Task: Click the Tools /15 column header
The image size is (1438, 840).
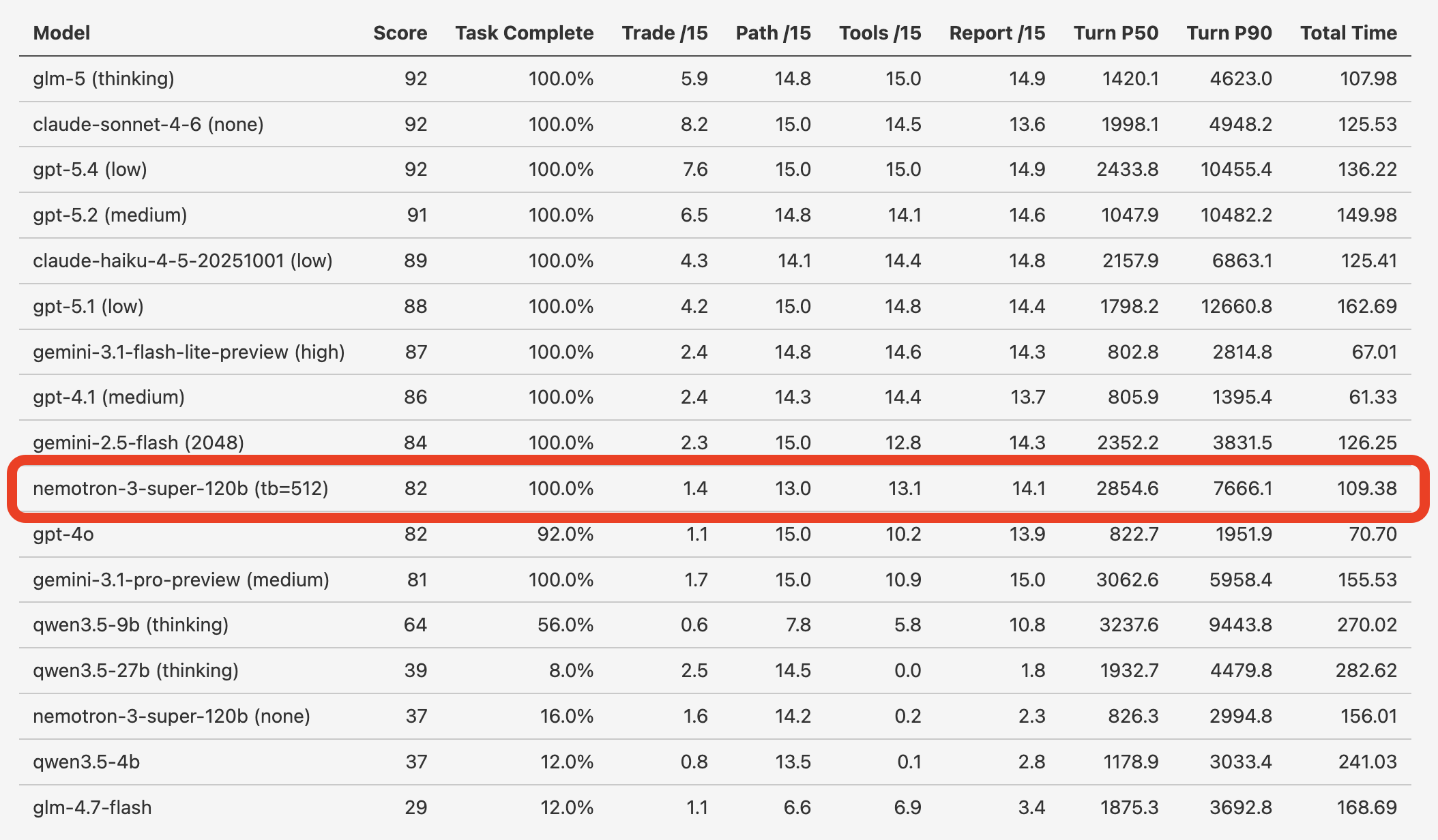Action: pos(880,33)
